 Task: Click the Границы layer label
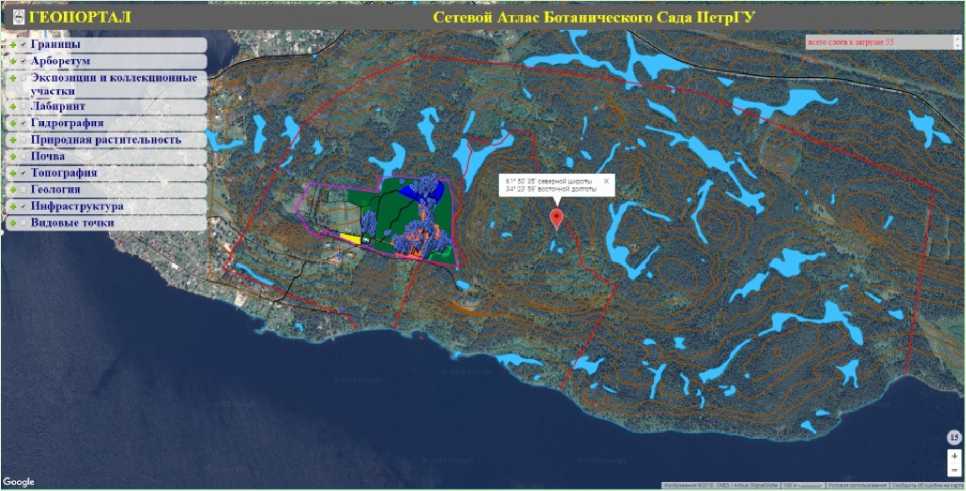tap(55, 44)
